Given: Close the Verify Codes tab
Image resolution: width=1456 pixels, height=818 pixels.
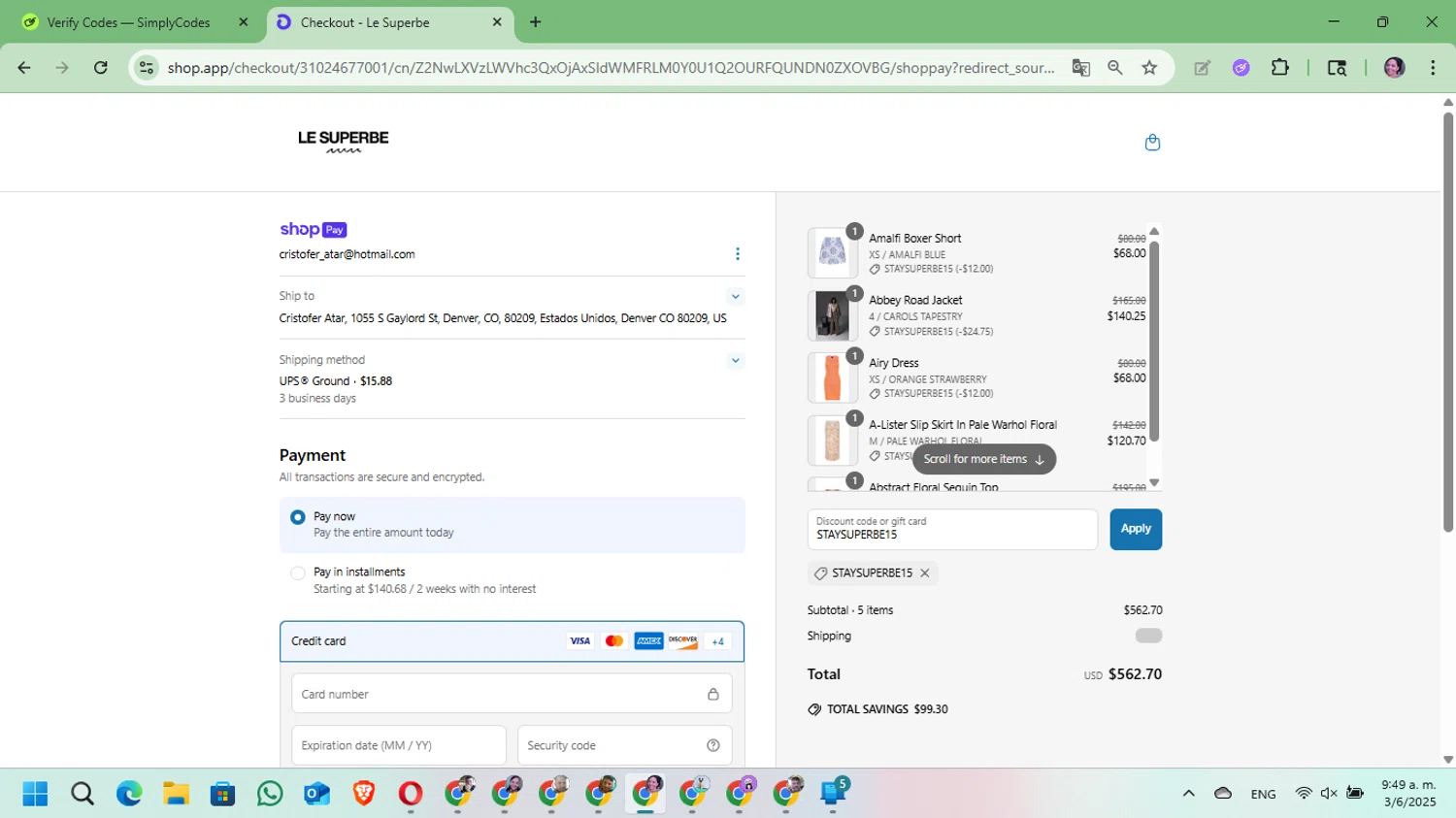Looking at the screenshot, I should click(244, 22).
